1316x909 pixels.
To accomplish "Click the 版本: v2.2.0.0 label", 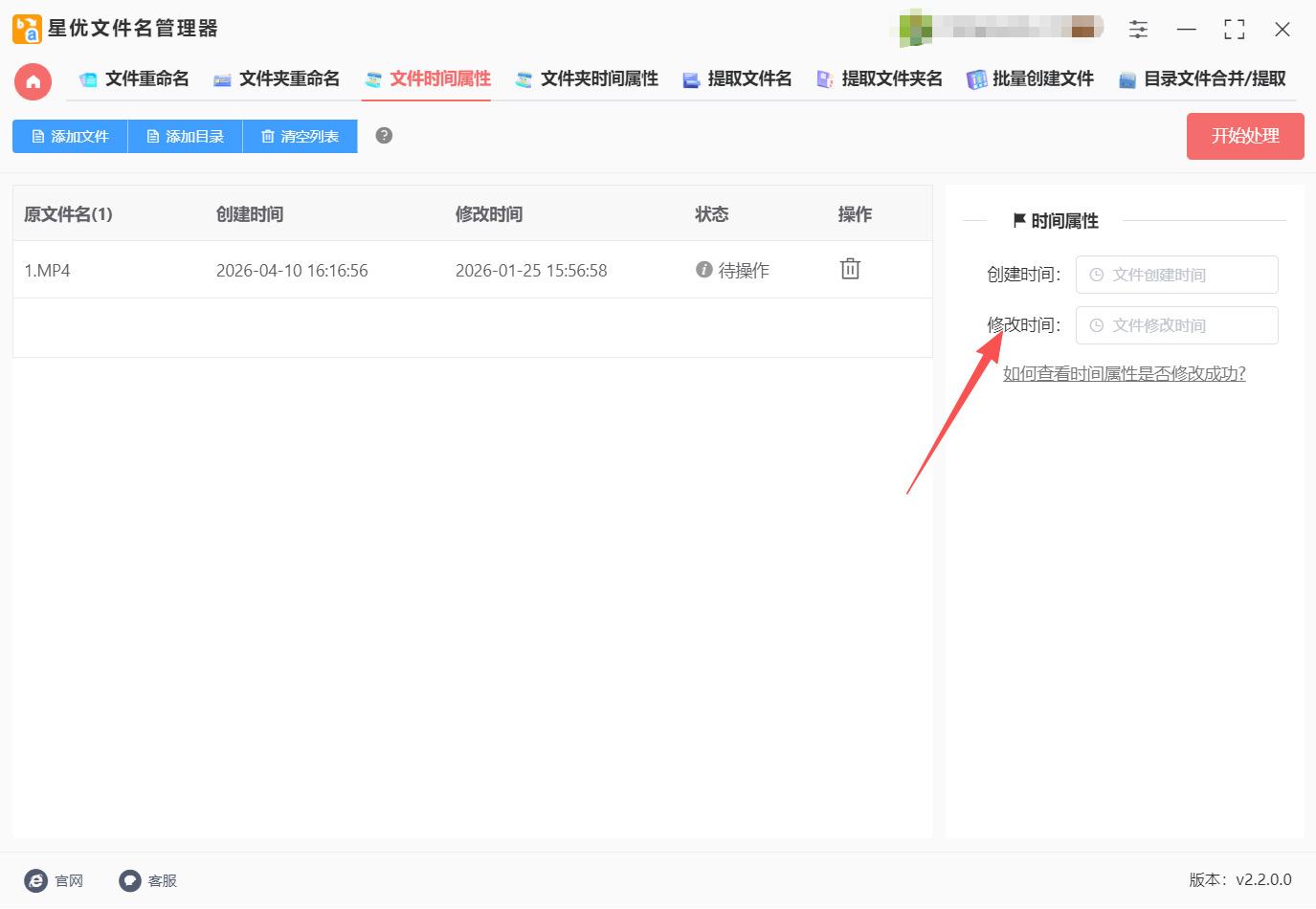I will pos(1240,879).
